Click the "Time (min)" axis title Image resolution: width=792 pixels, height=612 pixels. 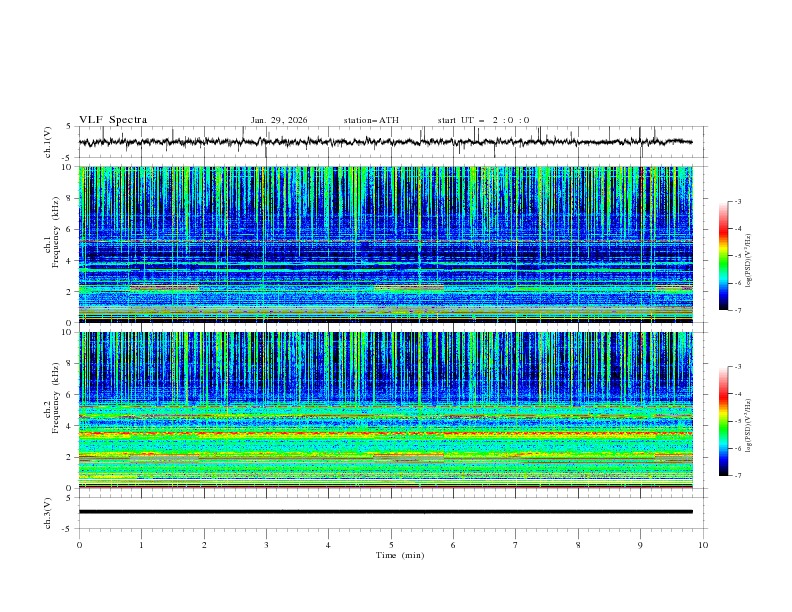[x=400, y=555]
